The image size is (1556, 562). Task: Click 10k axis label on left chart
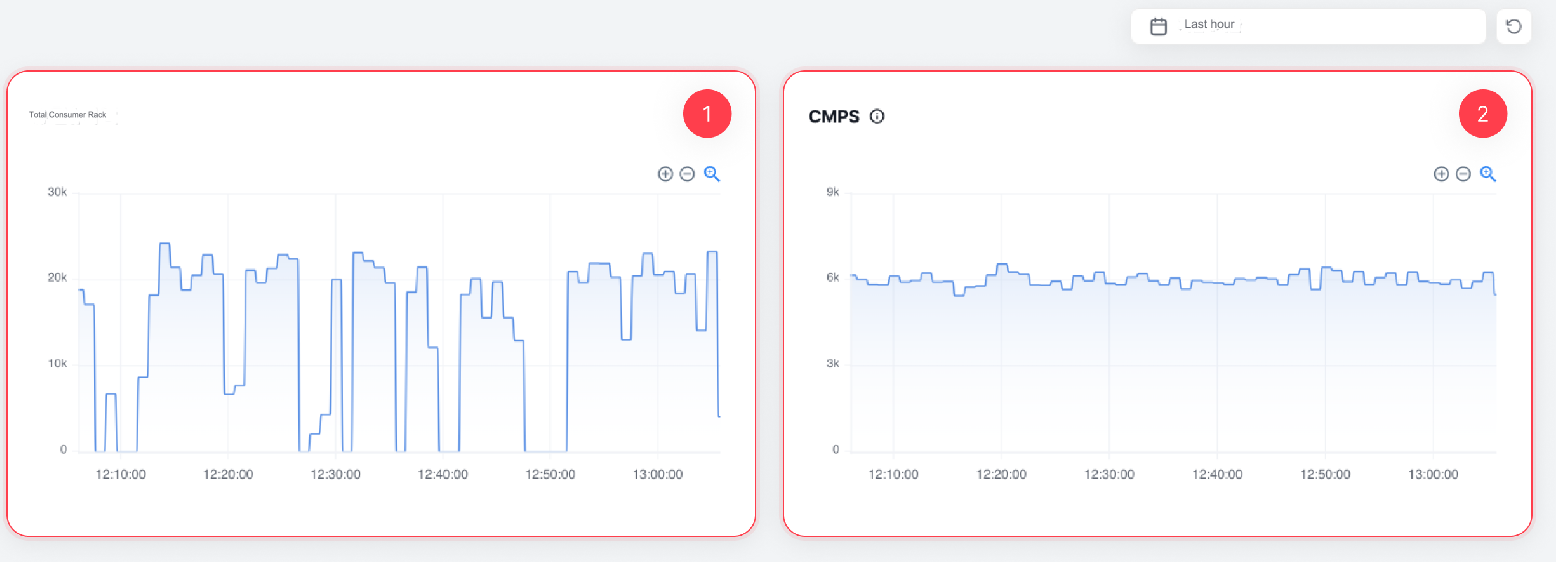point(57,364)
